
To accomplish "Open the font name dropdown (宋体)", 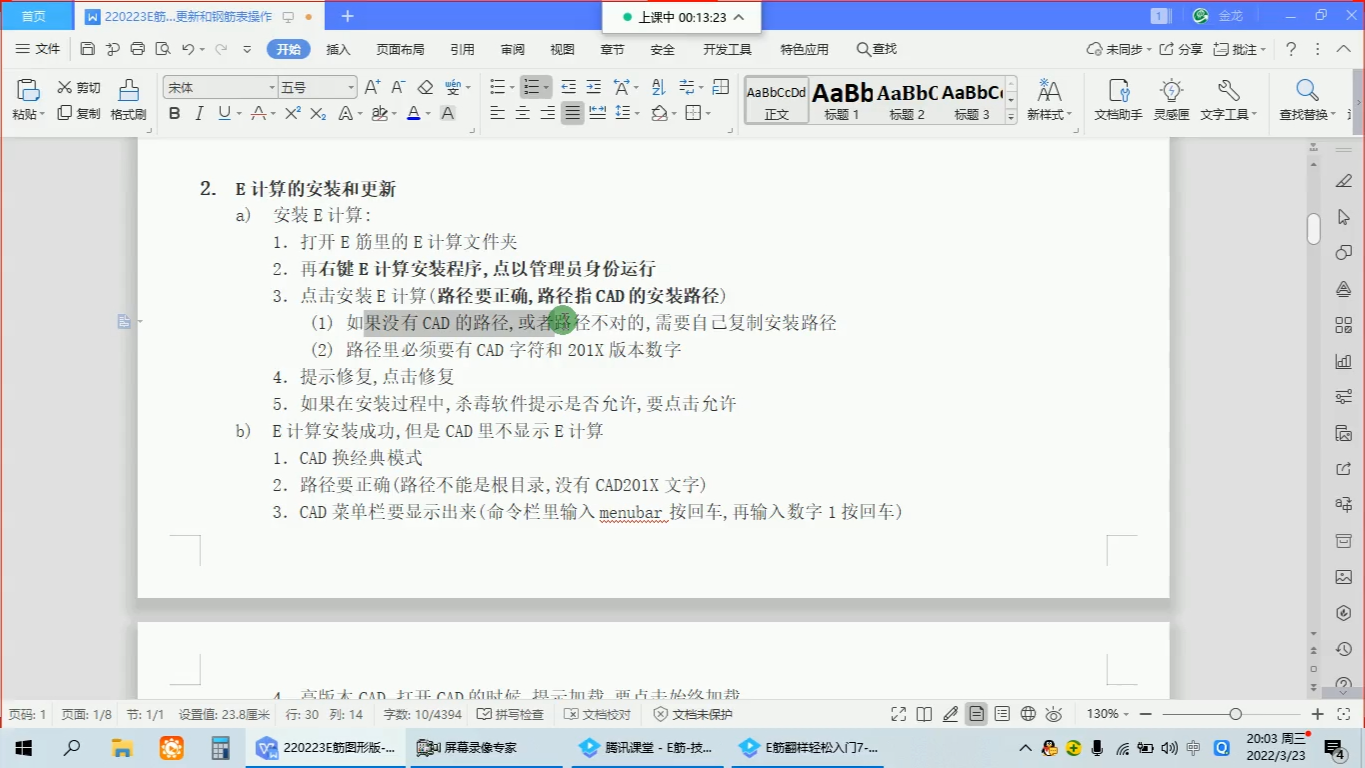I will coord(271,88).
